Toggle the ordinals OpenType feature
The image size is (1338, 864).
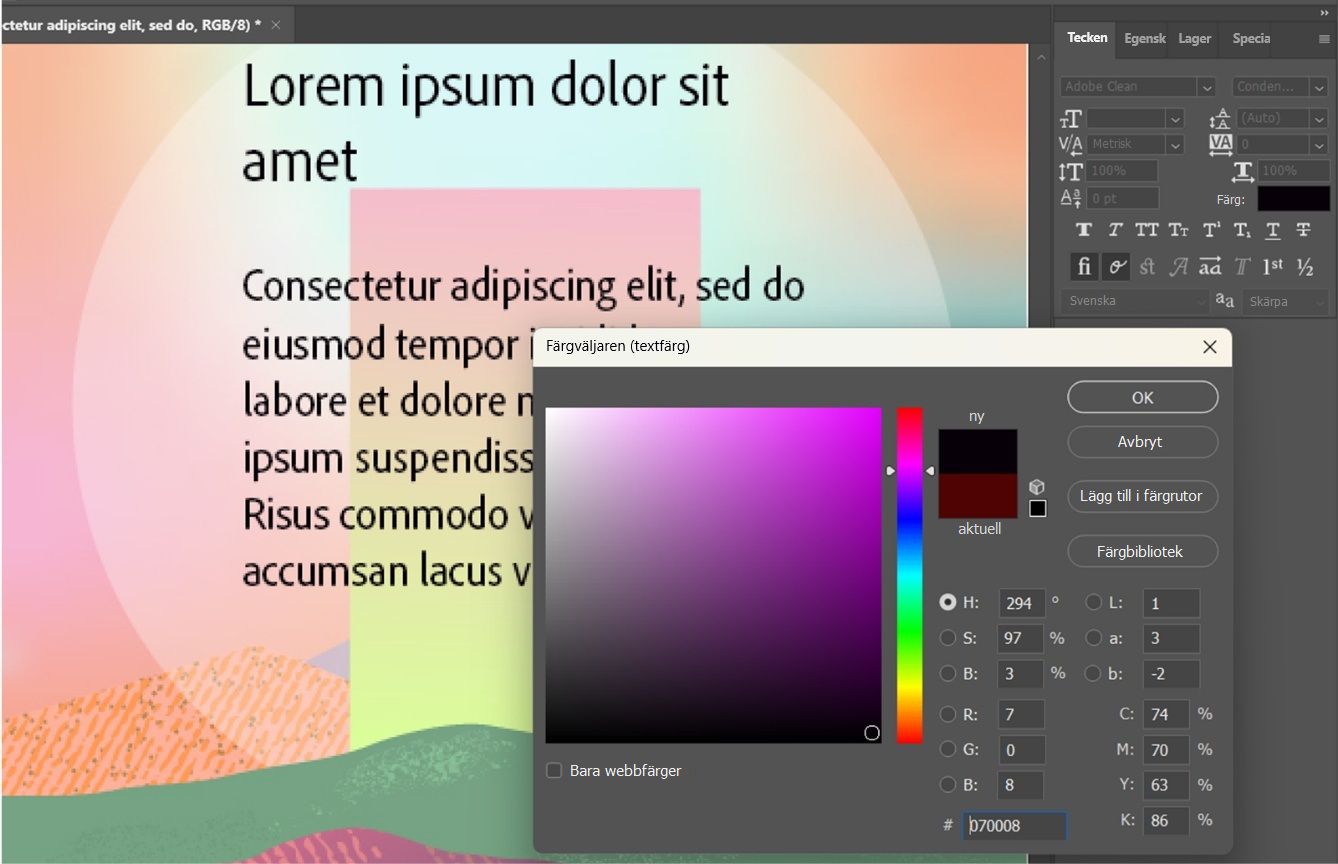coord(1271,266)
